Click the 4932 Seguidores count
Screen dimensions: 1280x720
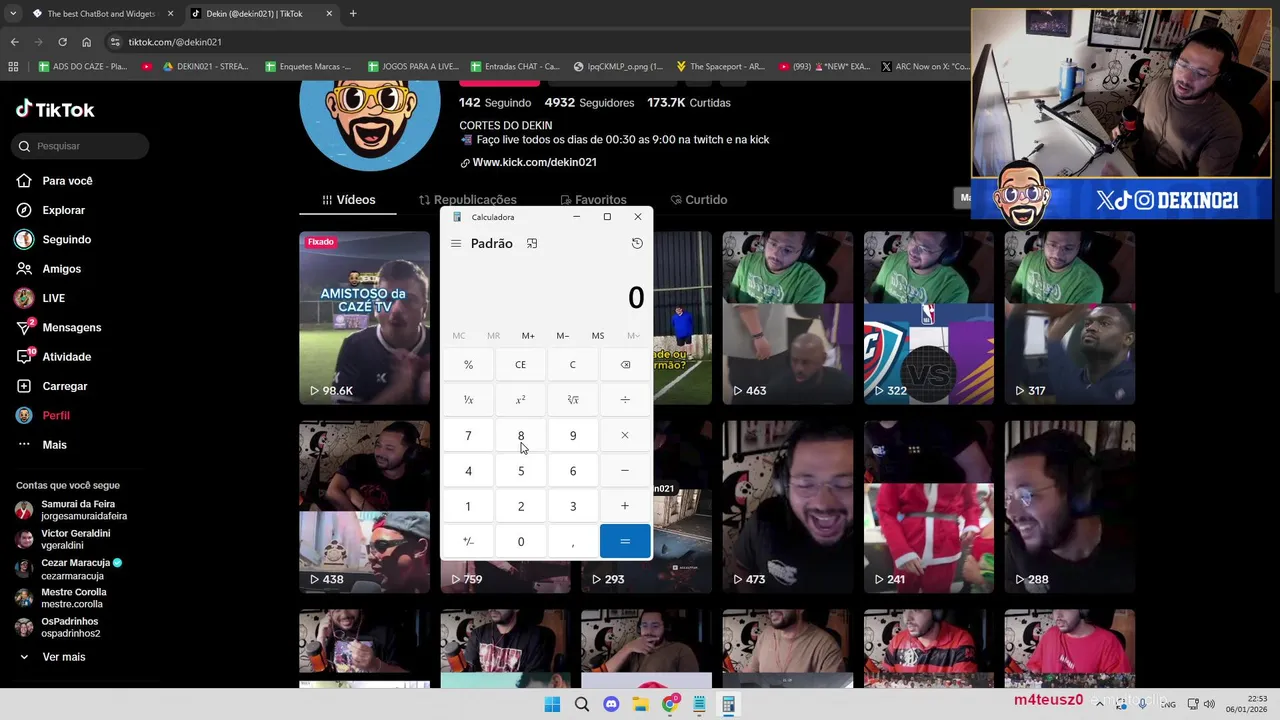tap(589, 103)
